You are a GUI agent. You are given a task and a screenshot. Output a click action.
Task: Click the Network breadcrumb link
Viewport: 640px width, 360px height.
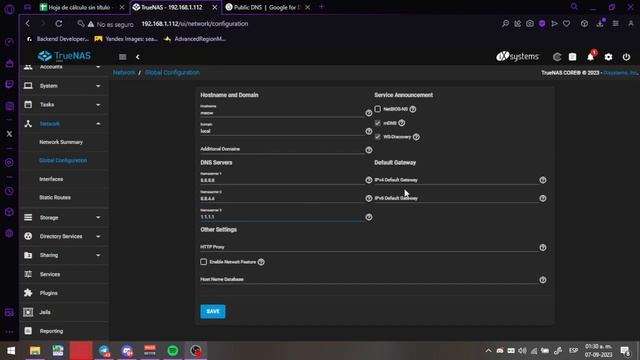[124, 73]
